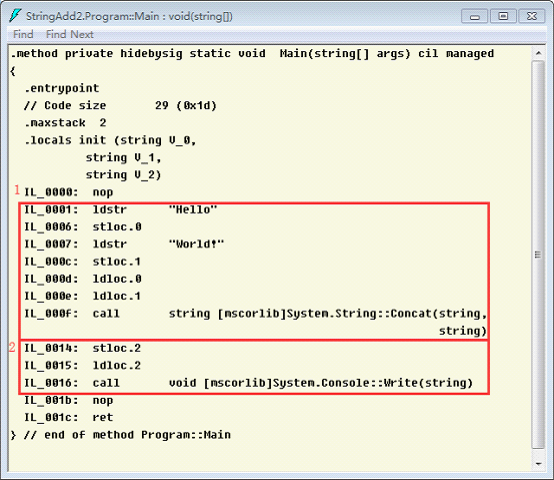The height and width of the screenshot is (480, 554).
Task: Click the Console::Write call line
Action: pos(248,383)
